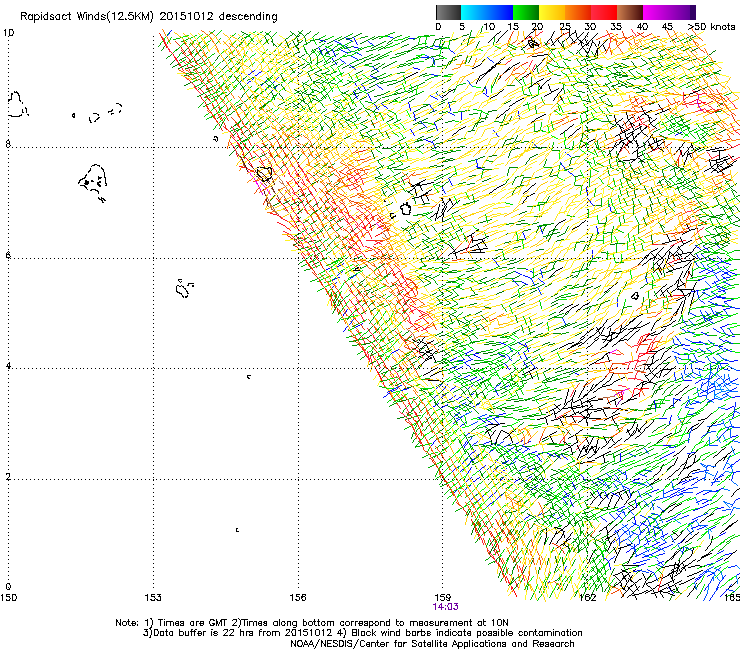Click the 2 latitude axis label

coord(8,476)
